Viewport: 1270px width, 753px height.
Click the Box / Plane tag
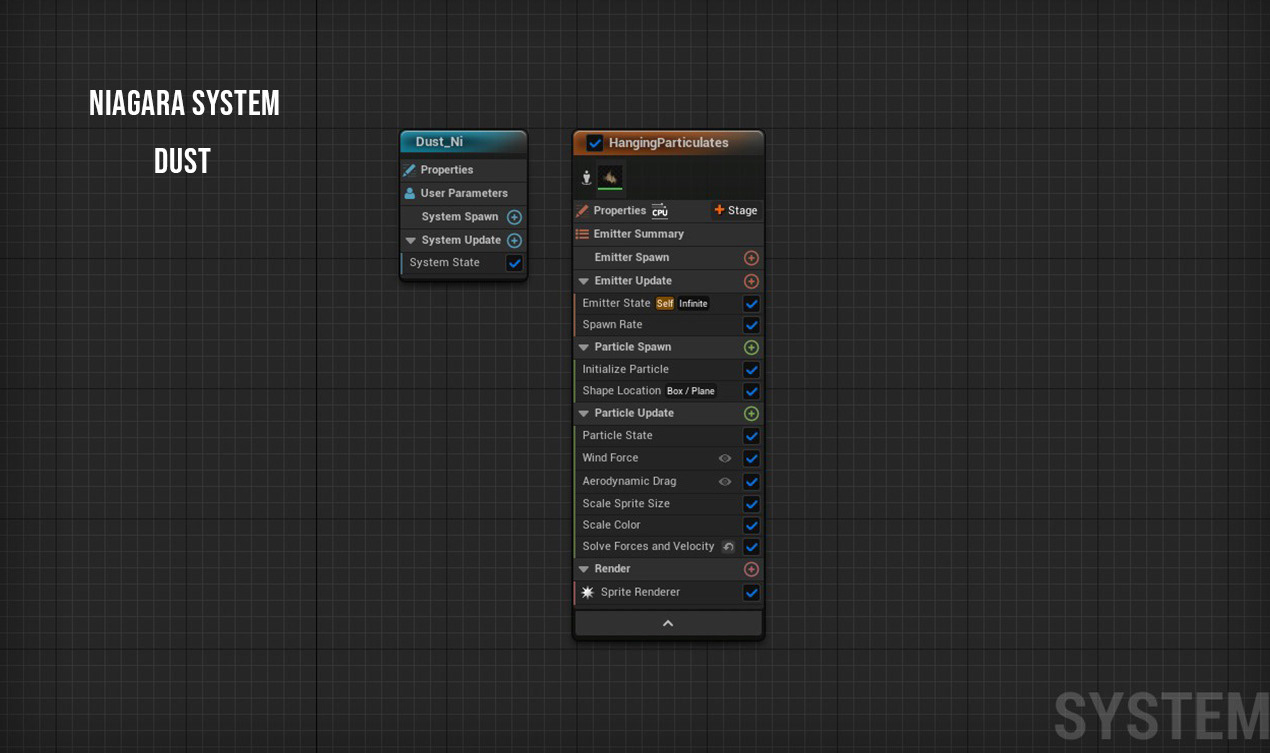coord(691,391)
